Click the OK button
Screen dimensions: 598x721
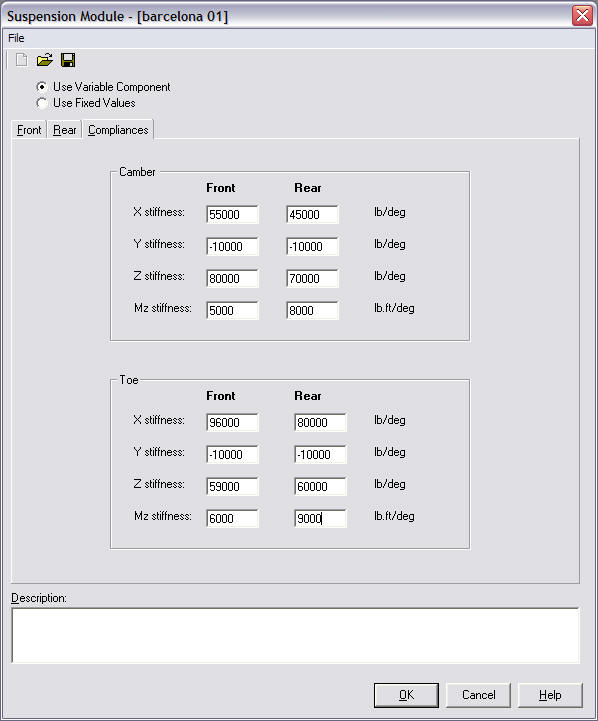click(x=406, y=695)
